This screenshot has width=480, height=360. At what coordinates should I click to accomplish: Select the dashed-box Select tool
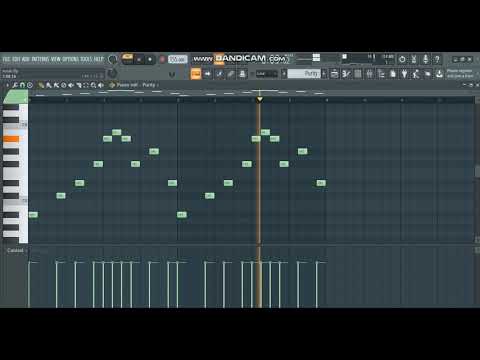[x=86, y=85]
